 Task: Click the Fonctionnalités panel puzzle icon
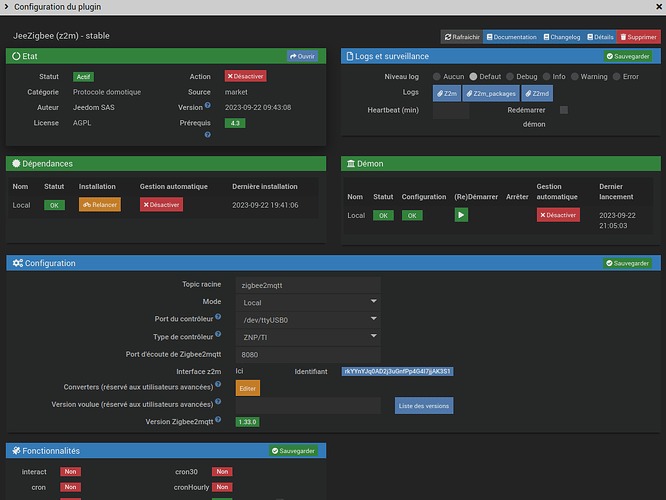click(16, 451)
